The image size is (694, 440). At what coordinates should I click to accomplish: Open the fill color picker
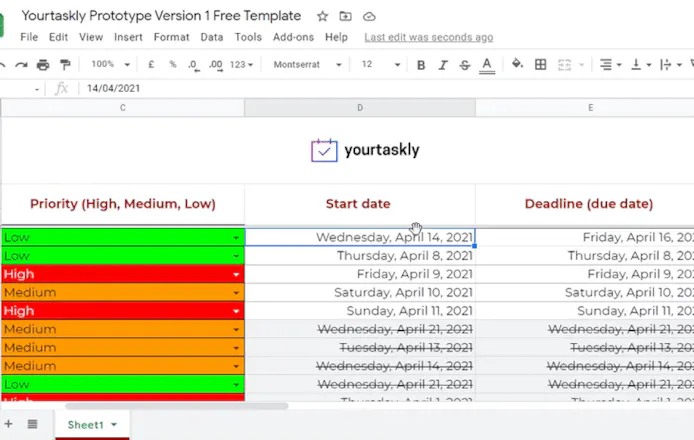pyautogui.click(x=517, y=64)
